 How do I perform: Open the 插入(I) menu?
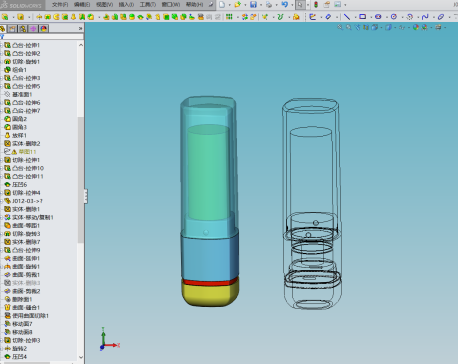(x=126, y=5)
